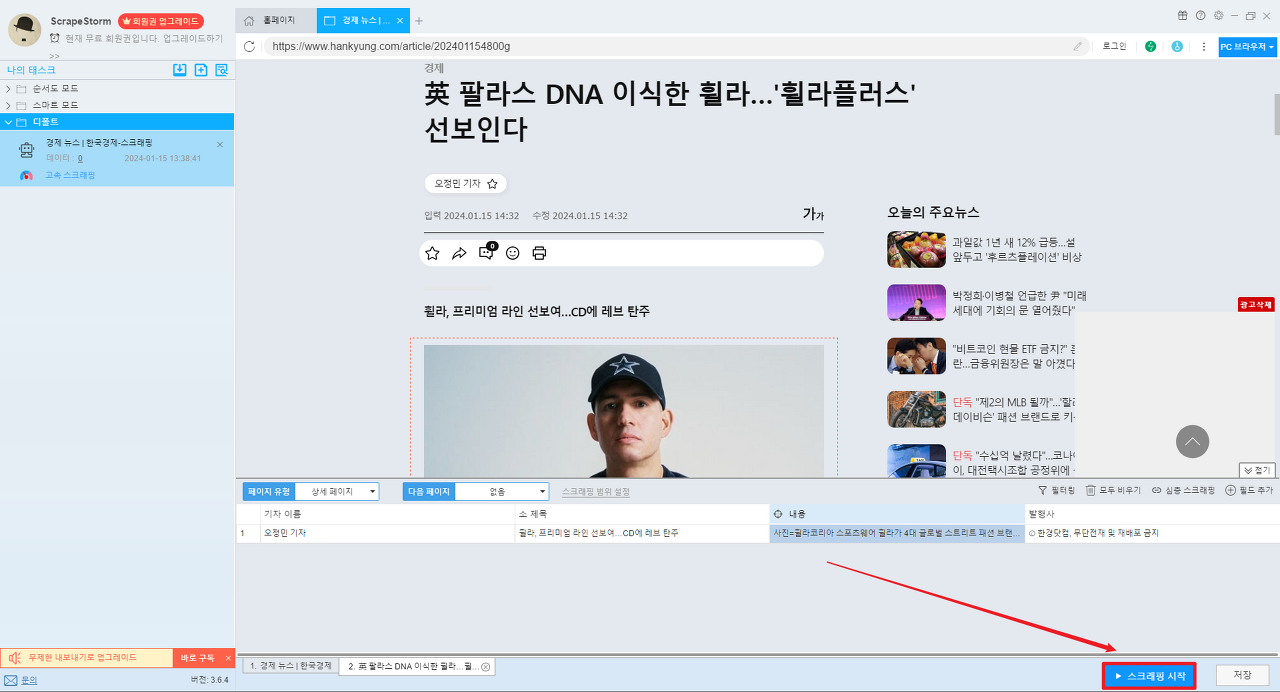This screenshot has width=1280, height=692.
Task: Click the pencil edit icon in URL bar
Action: click(1078, 46)
